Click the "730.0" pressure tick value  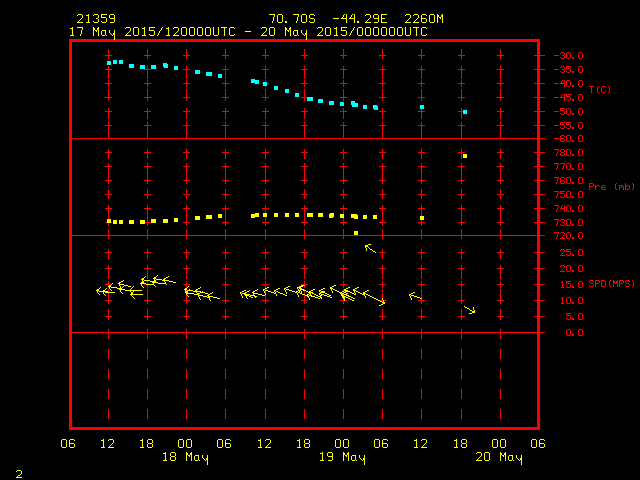(569, 223)
